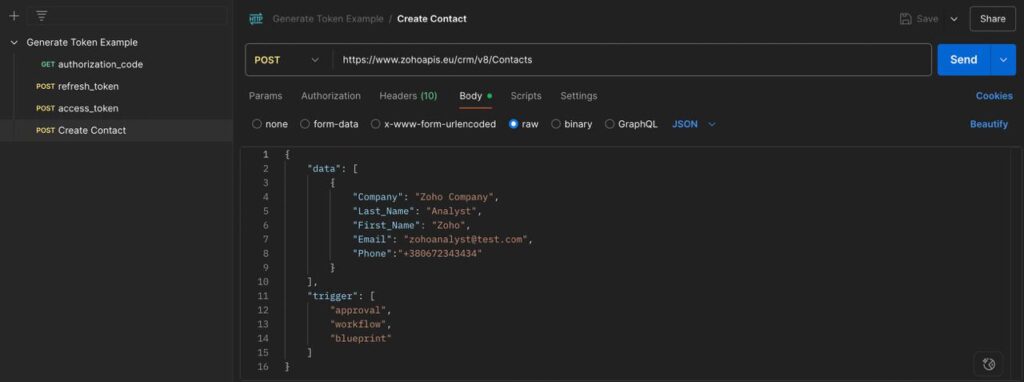Open the sidebar filter icon
The height and width of the screenshot is (382, 1024).
coord(41,16)
